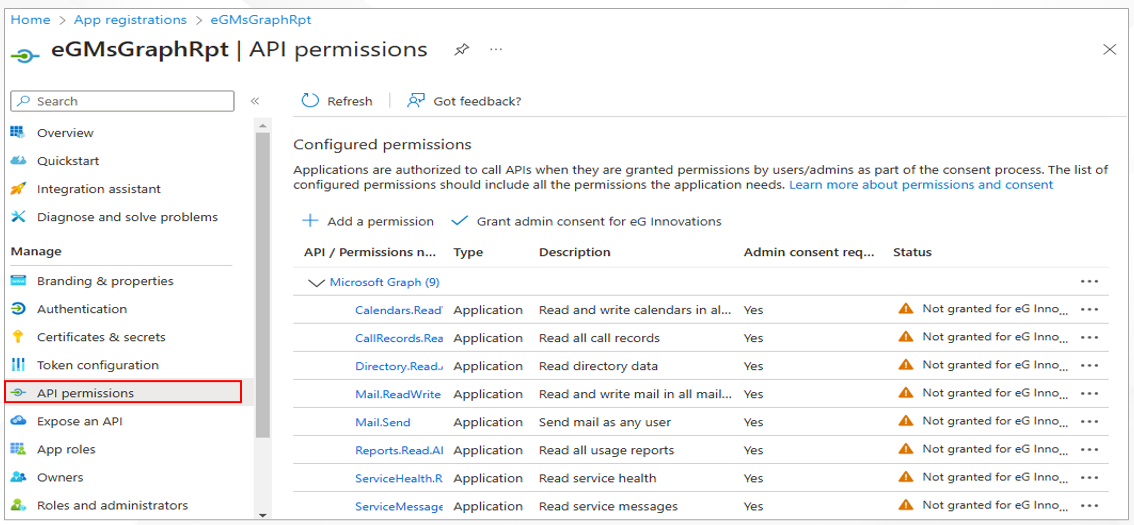The height and width of the screenshot is (525, 1134).
Task: Open the ellipsis menu for Directory.Read row
Action: coord(1089,366)
